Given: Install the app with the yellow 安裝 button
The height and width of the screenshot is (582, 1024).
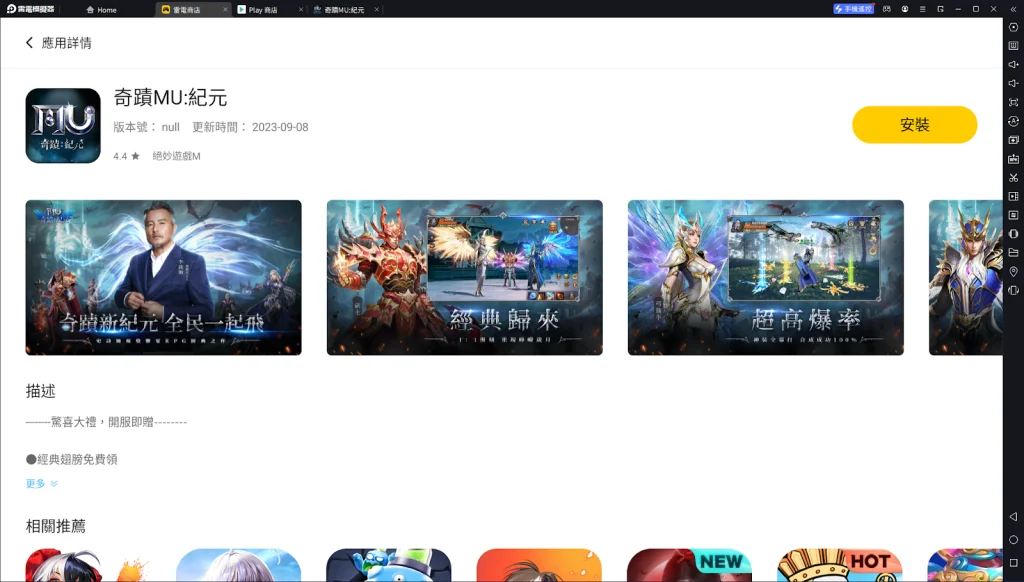Looking at the screenshot, I should [x=914, y=125].
